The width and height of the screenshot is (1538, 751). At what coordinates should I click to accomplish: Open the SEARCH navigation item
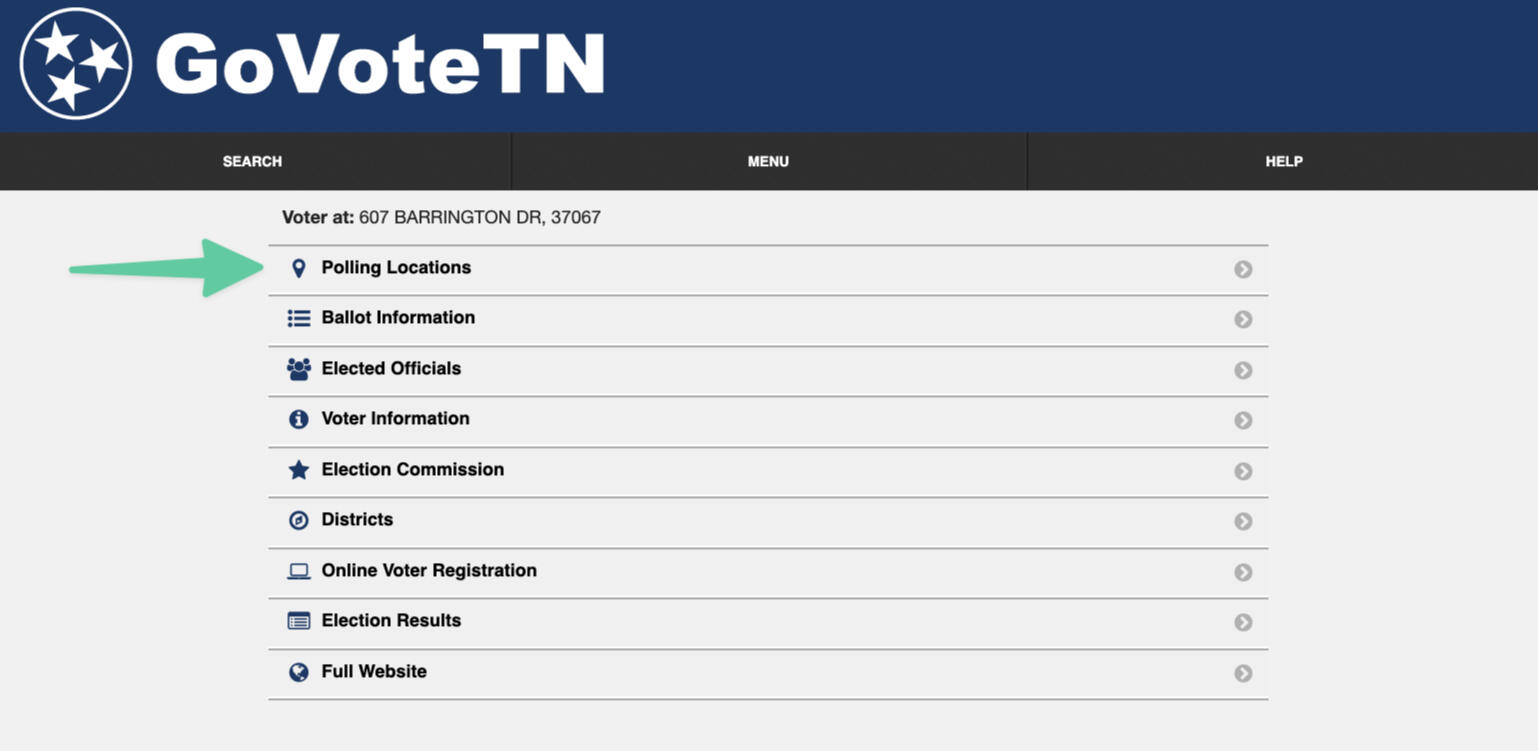click(252, 161)
